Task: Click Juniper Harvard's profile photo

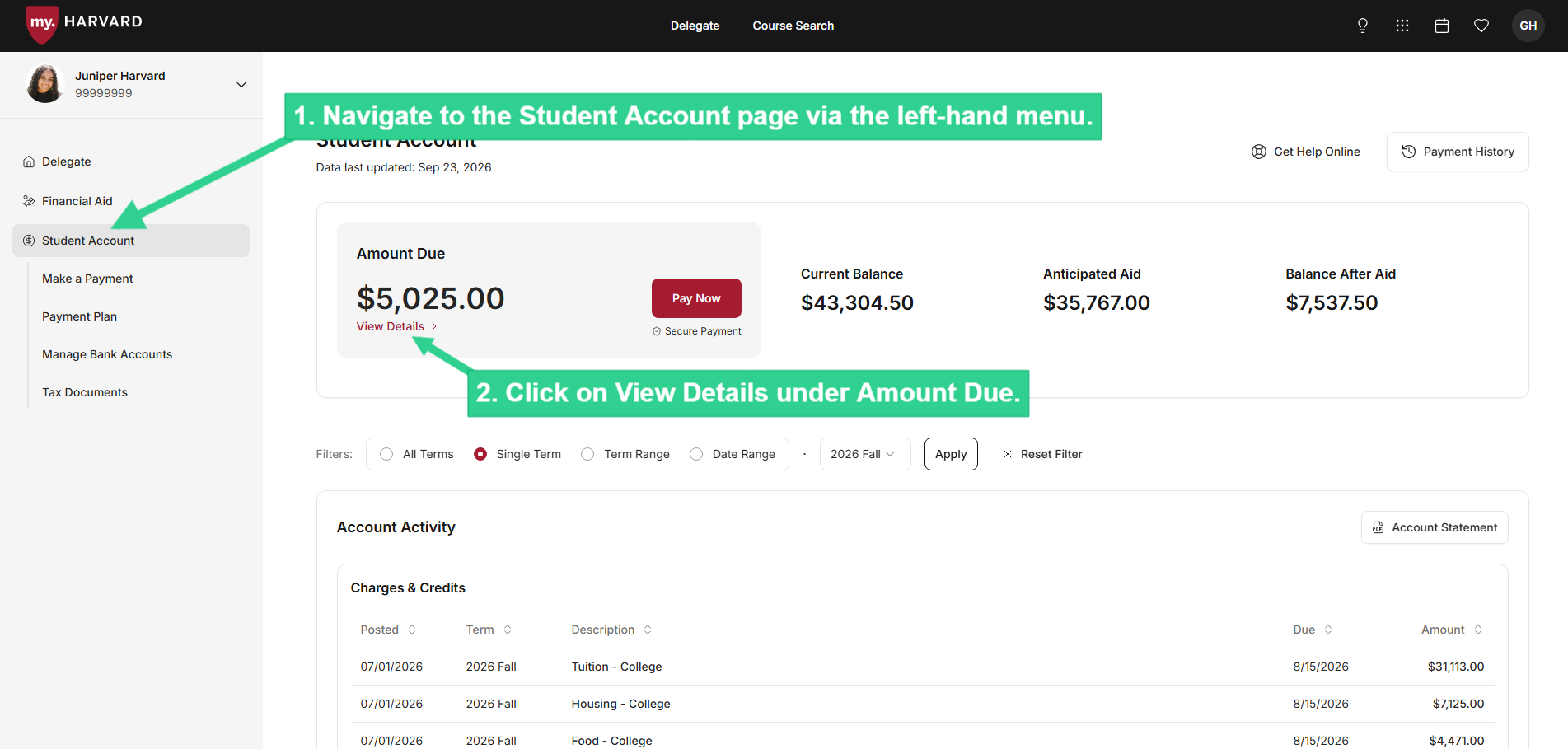Action: pyautogui.click(x=45, y=84)
